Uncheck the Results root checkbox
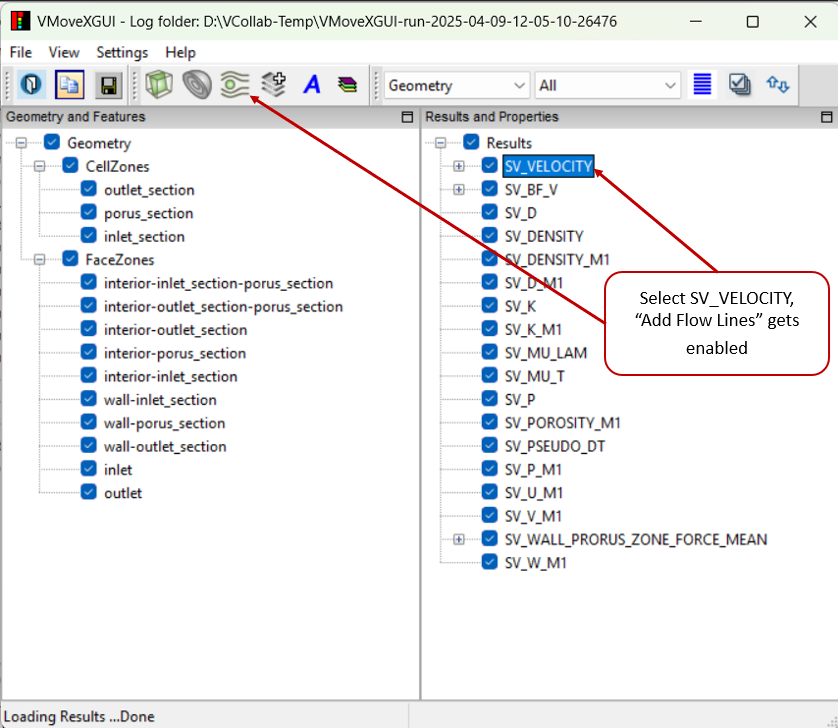The width and height of the screenshot is (838, 728). coord(471,142)
